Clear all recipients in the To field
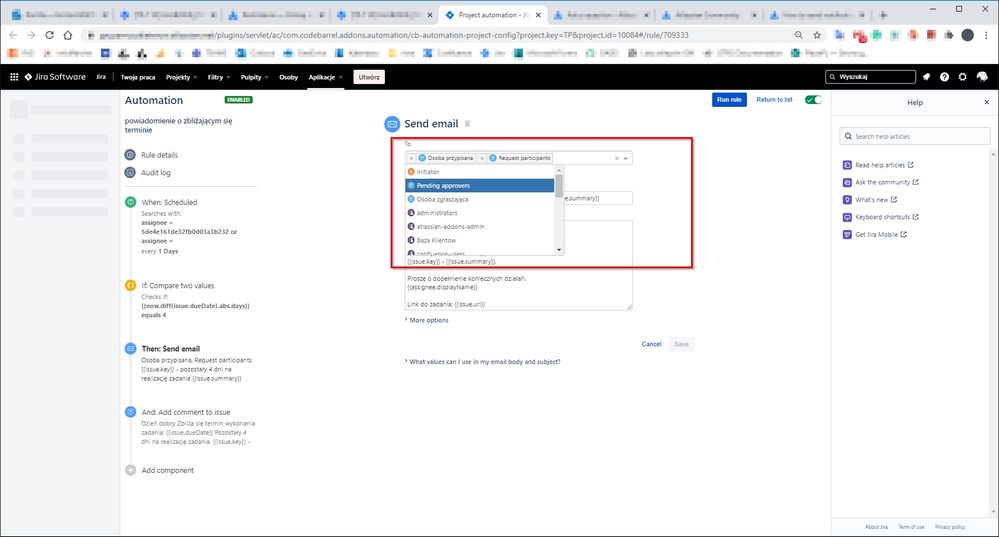 (616, 158)
